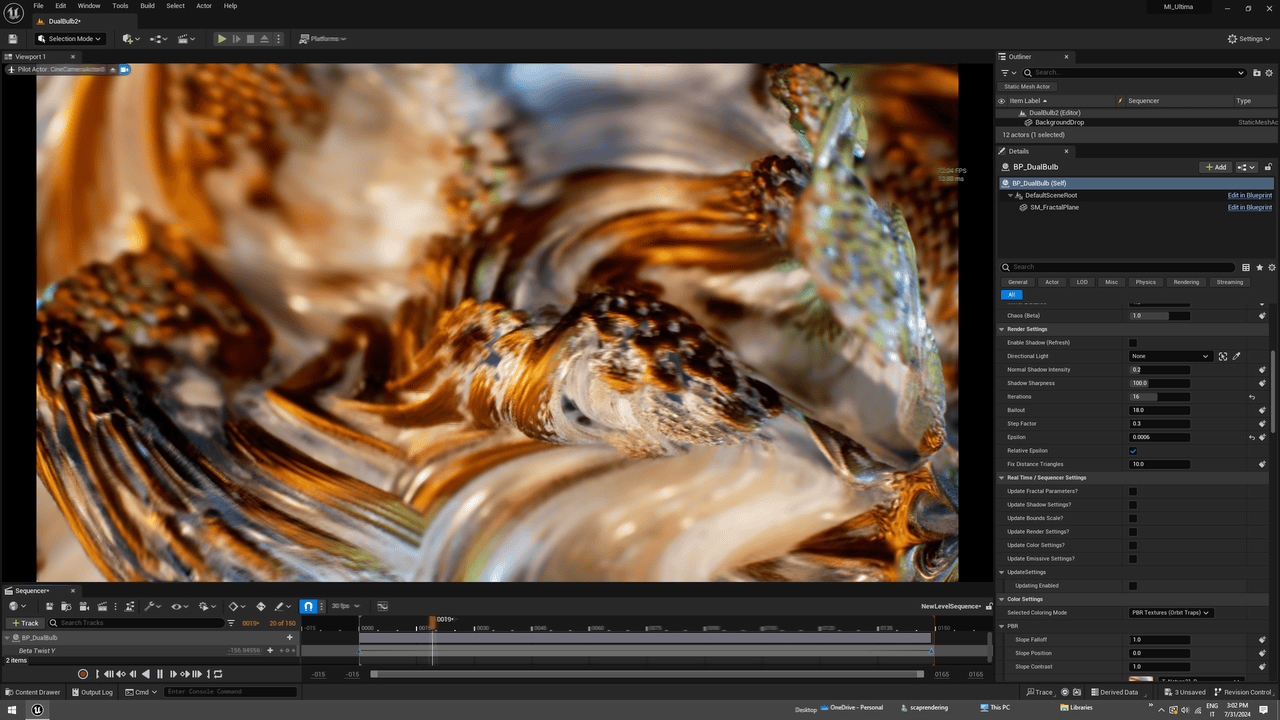Click the Save Current Level icon
Screen dimensions: 1280x720
point(12,38)
